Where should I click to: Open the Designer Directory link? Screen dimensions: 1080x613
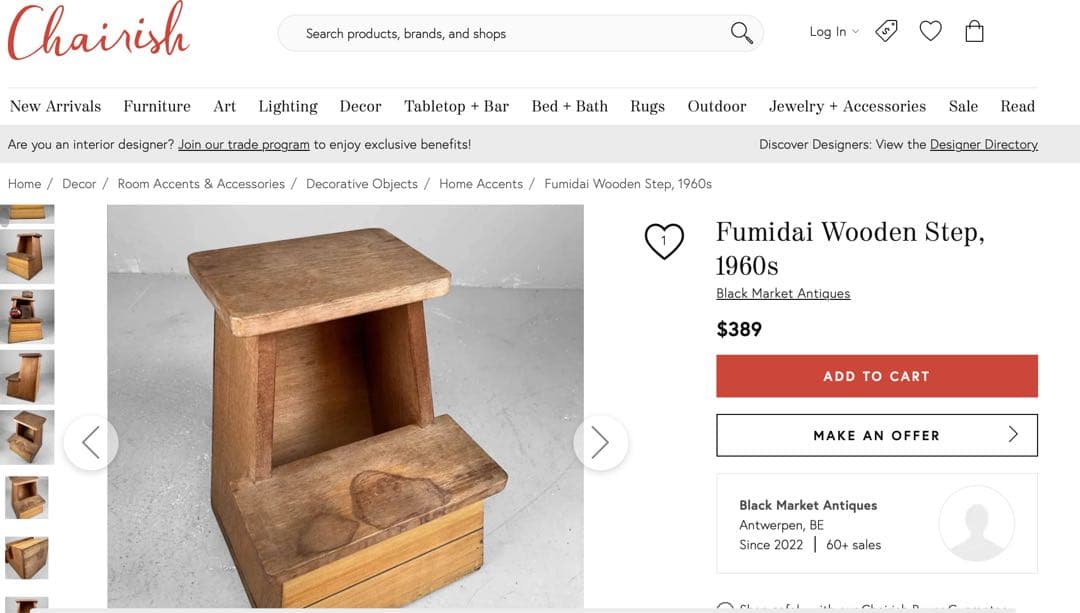[x=983, y=144]
